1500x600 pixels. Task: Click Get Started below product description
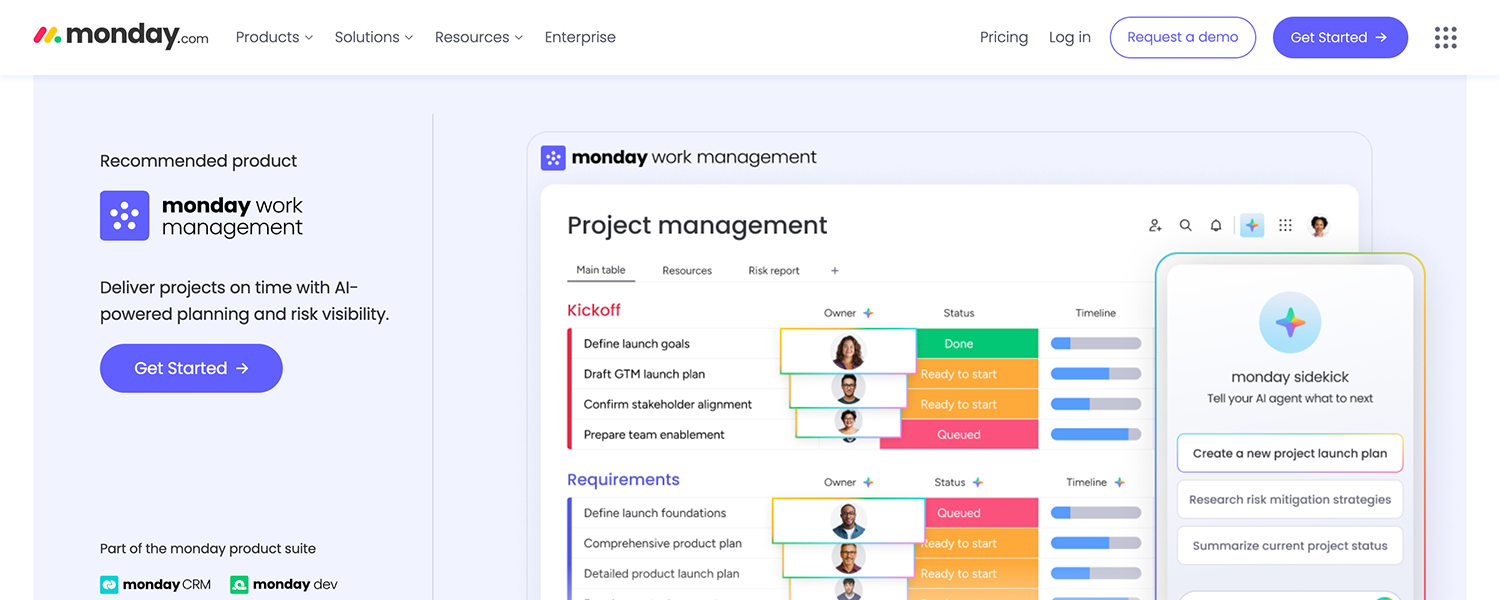point(191,368)
